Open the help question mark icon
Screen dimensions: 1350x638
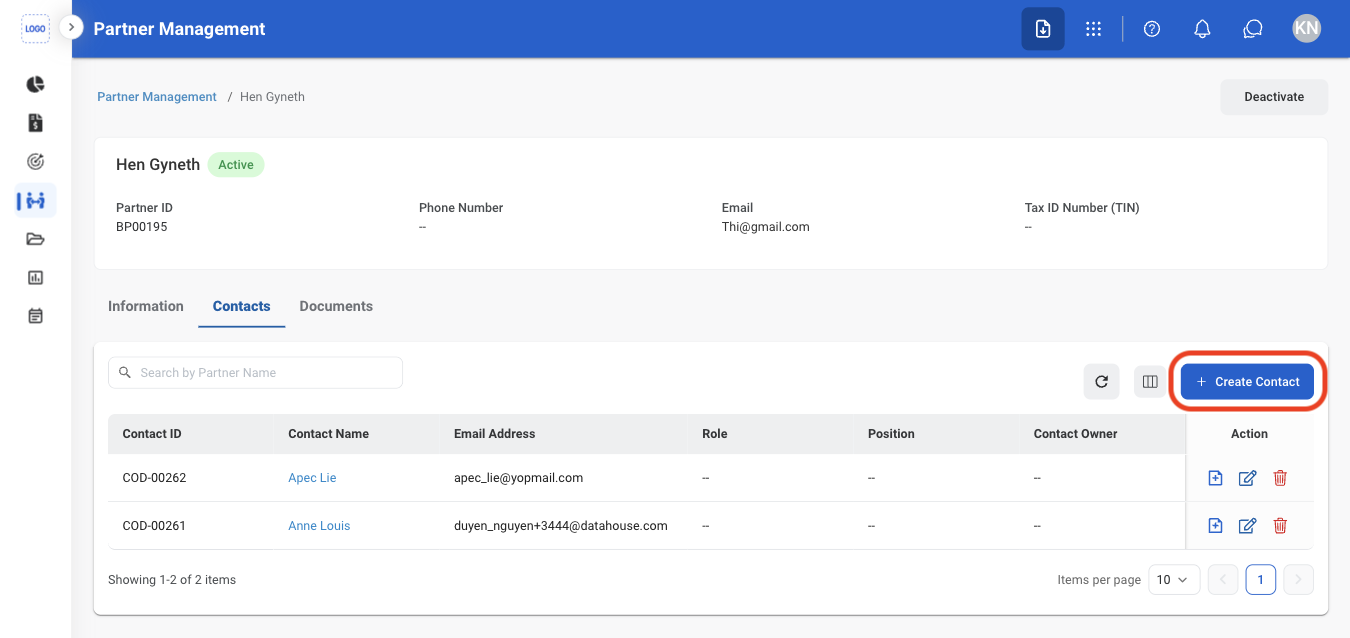coord(1152,29)
